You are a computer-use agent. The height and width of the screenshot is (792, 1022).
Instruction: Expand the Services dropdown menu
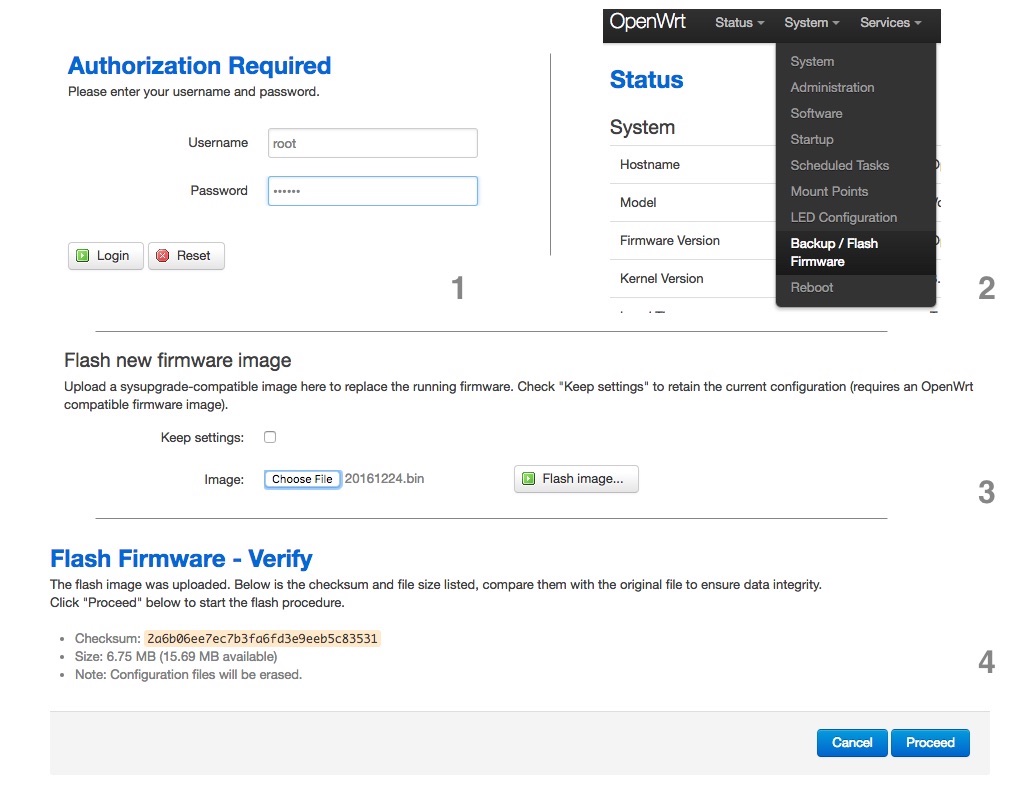click(x=890, y=23)
